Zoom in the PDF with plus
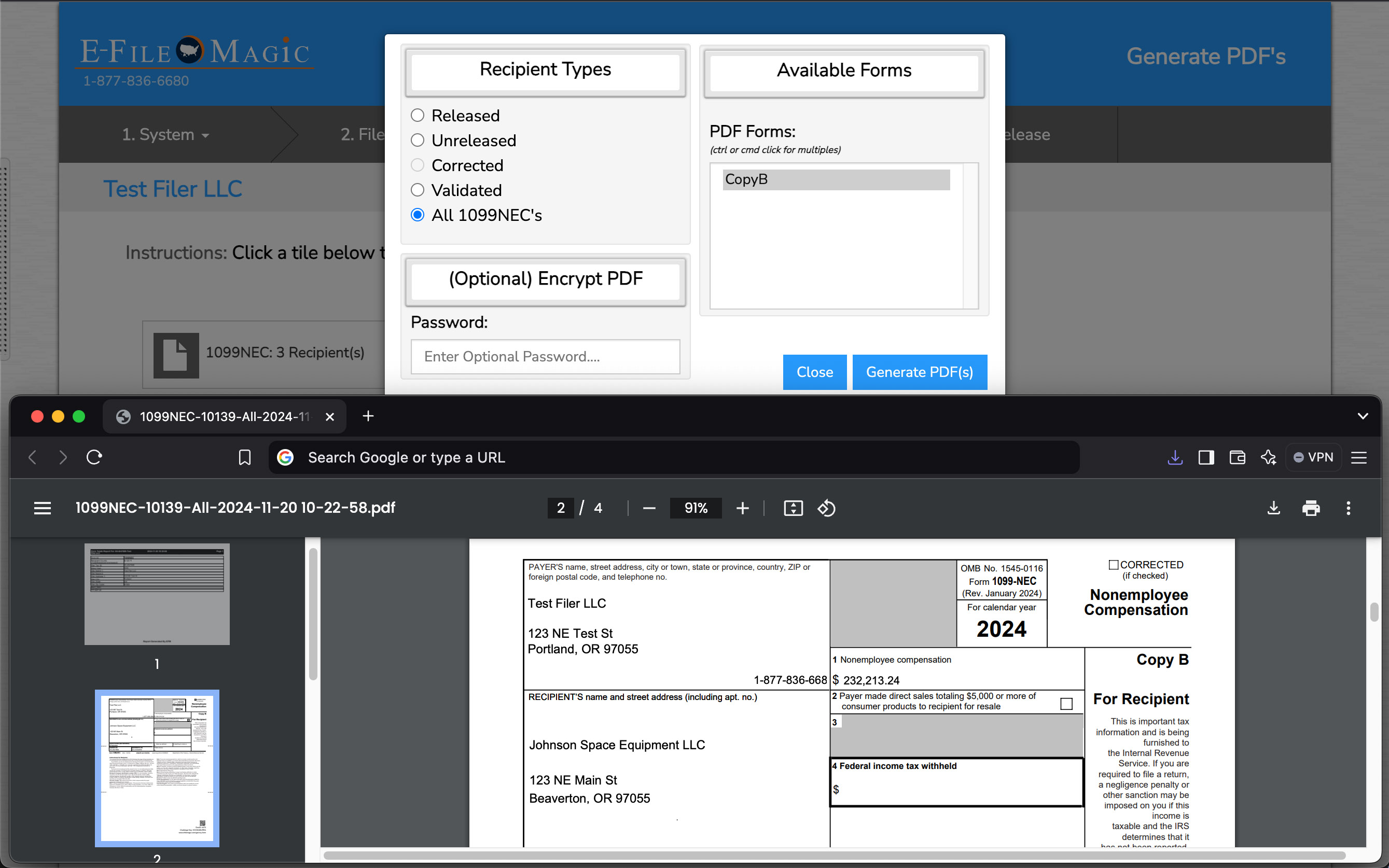The height and width of the screenshot is (868, 1389). click(742, 508)
